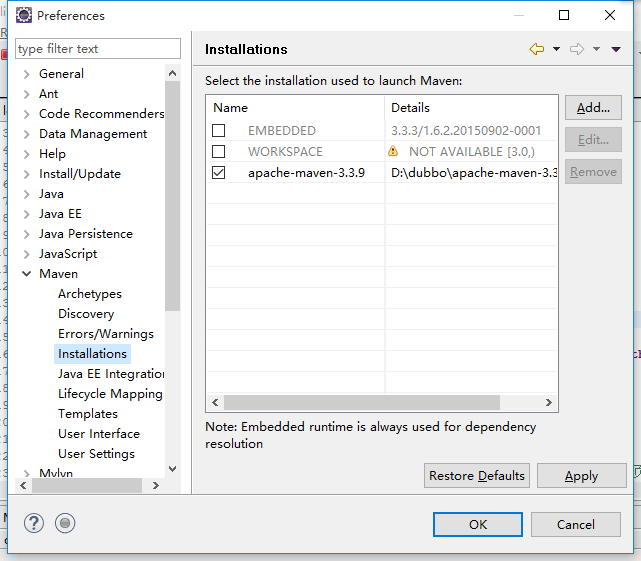This screenshot has width=641, height=561.
Task: Click the help question mark icon
Action: 34,523
